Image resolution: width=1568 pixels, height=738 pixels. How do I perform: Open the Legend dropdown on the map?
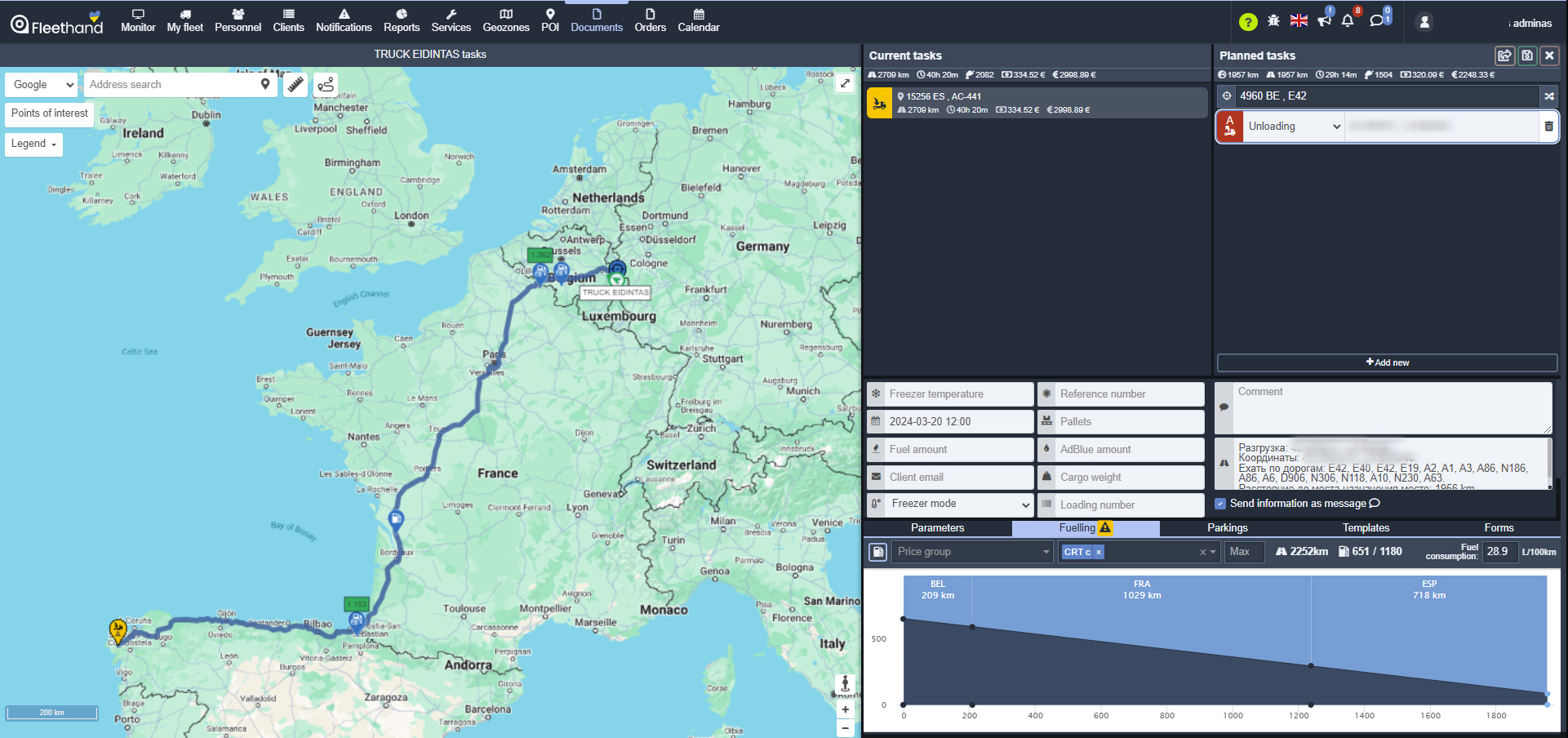pyautogui.click(x=33, y=144)
